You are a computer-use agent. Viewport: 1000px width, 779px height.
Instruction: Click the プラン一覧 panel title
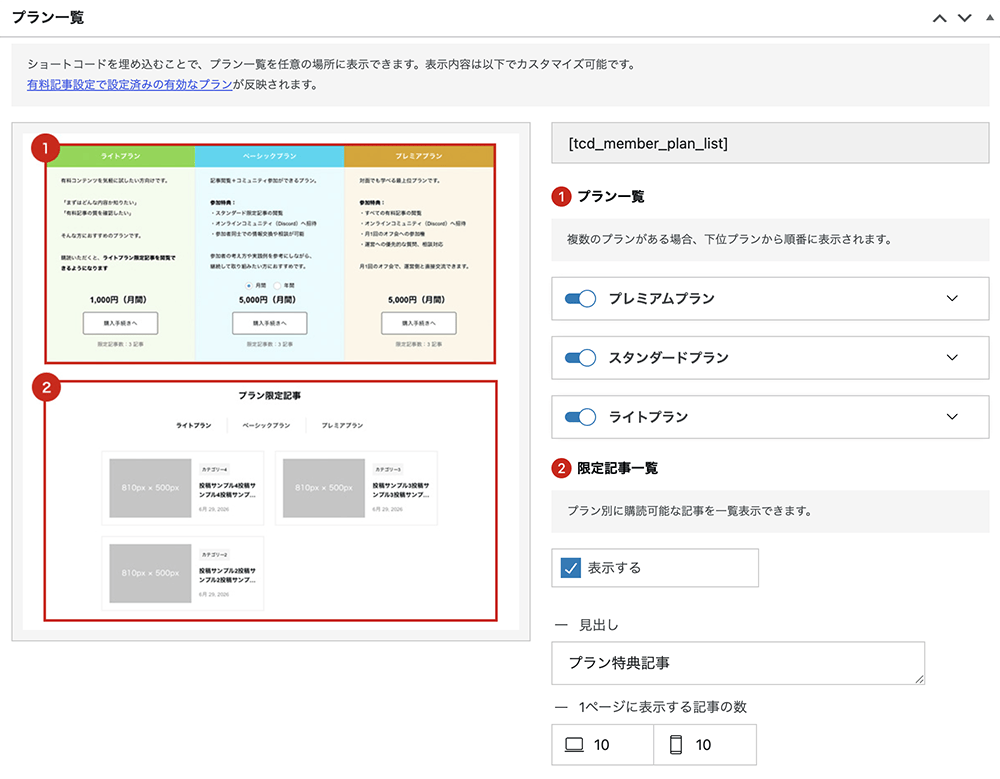tap(48, 17)
